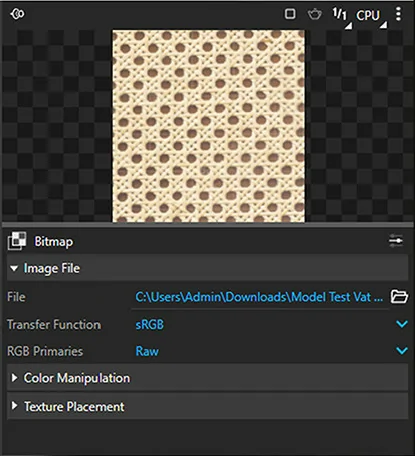The height and width of the screenshot is (456, 415).
Task: Click the cane texture preview thumbnail
Action: tap(208, 126)
